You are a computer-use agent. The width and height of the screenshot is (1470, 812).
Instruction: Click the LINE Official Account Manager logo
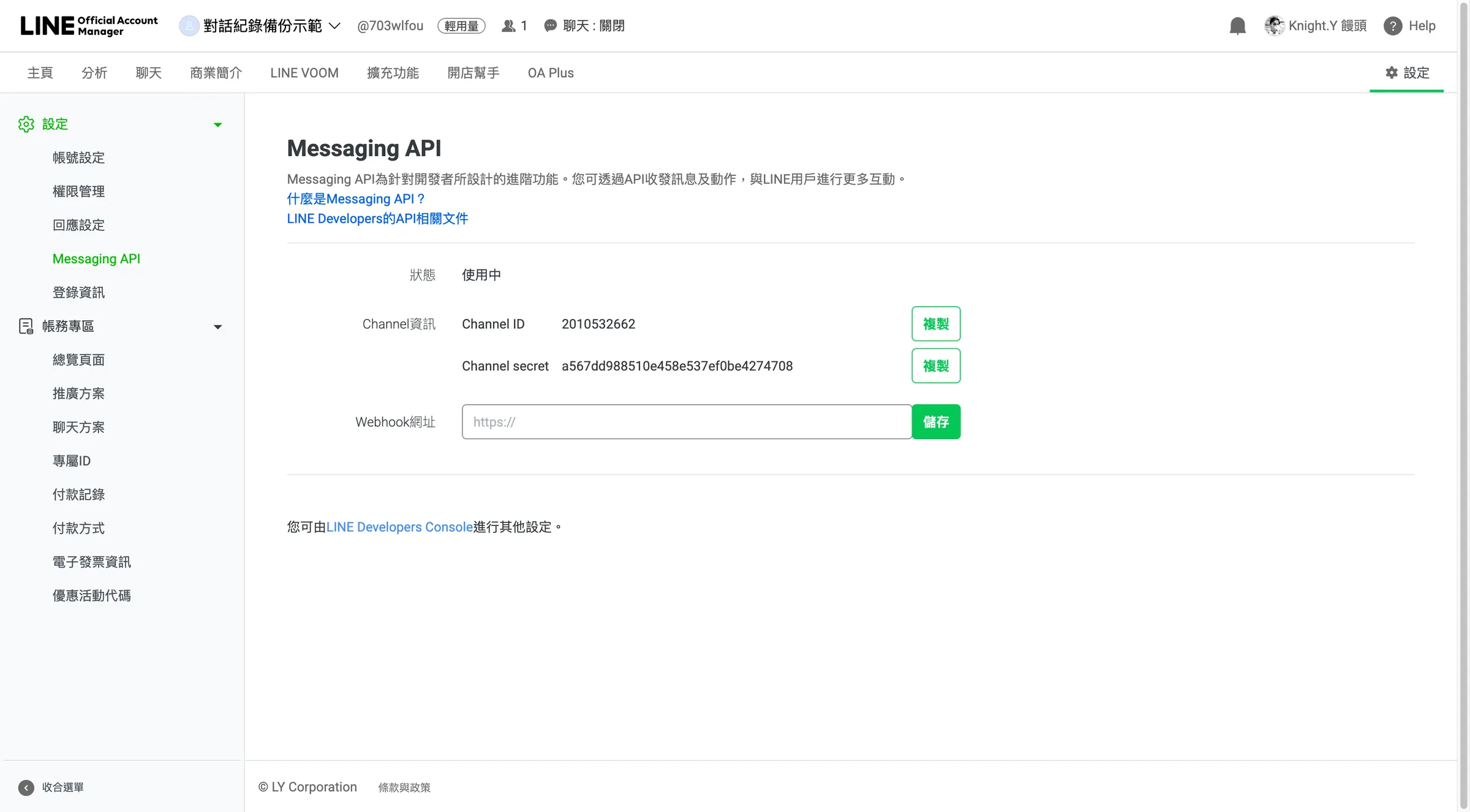click(x=89, y=26)
